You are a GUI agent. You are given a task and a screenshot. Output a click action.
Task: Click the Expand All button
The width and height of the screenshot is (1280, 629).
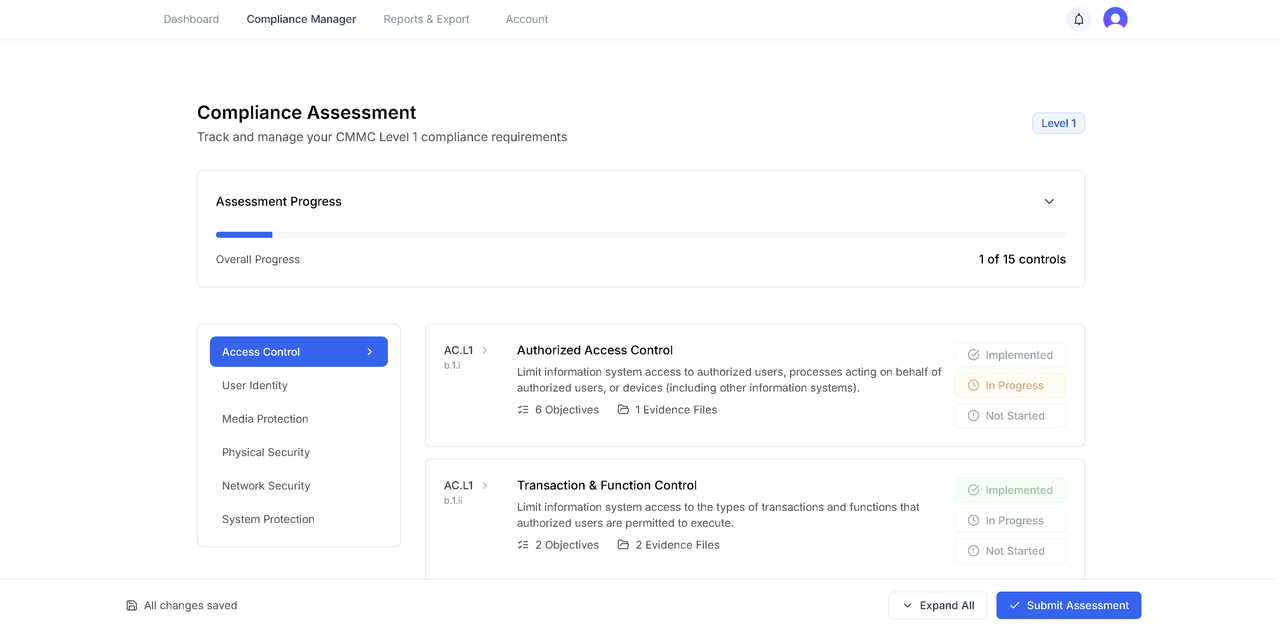tap(937, 605)
